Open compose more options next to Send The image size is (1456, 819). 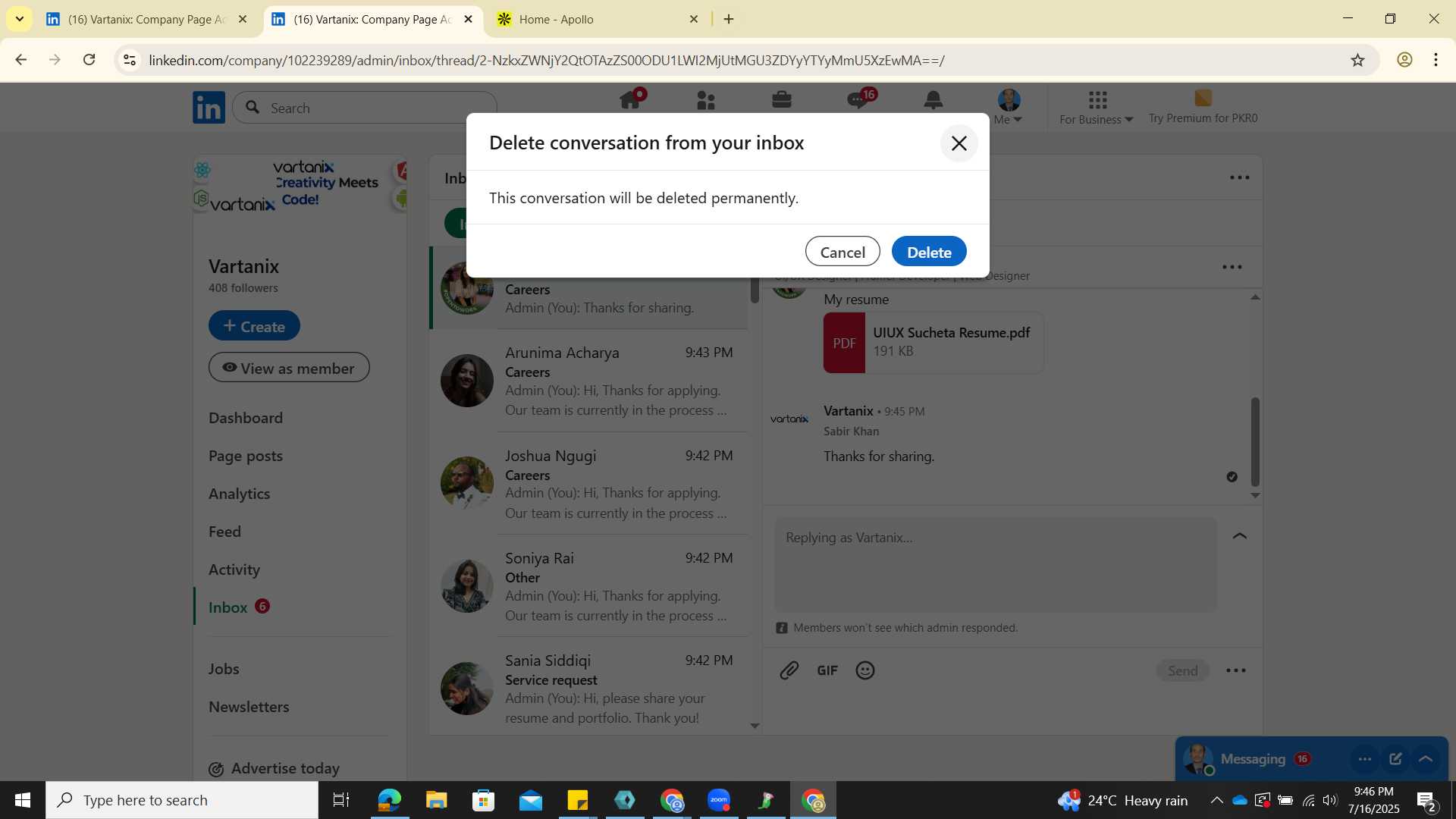[1236, 670]
